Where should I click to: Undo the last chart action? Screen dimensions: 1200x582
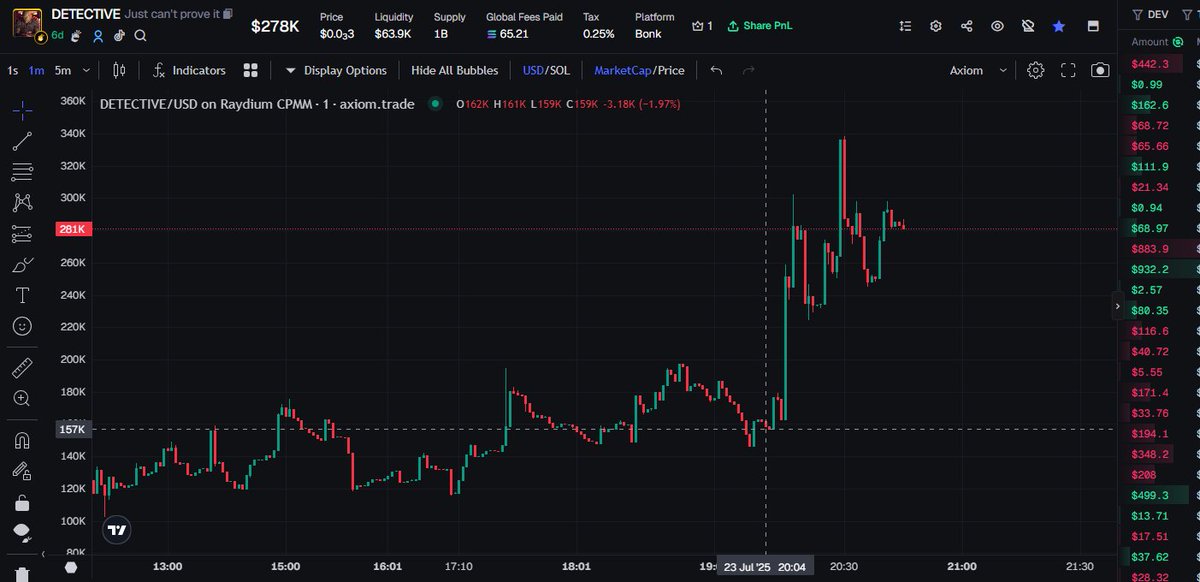point(716,70)
